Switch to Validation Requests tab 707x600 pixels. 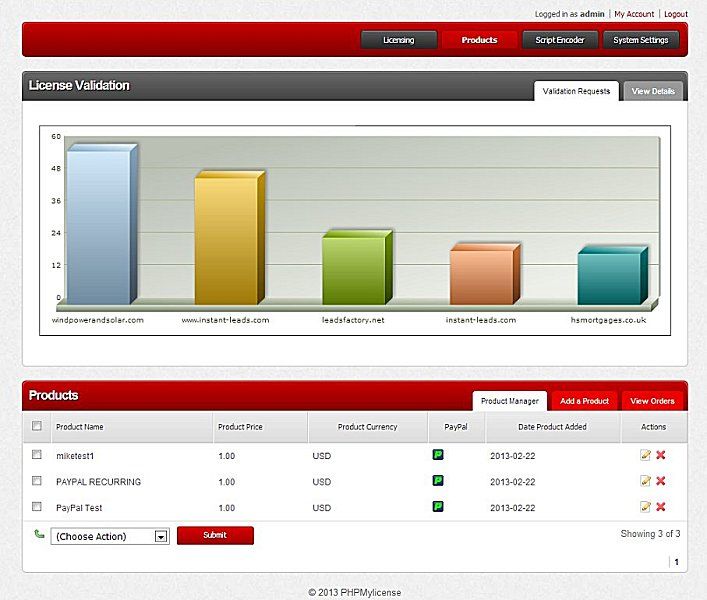click(576, 91)
